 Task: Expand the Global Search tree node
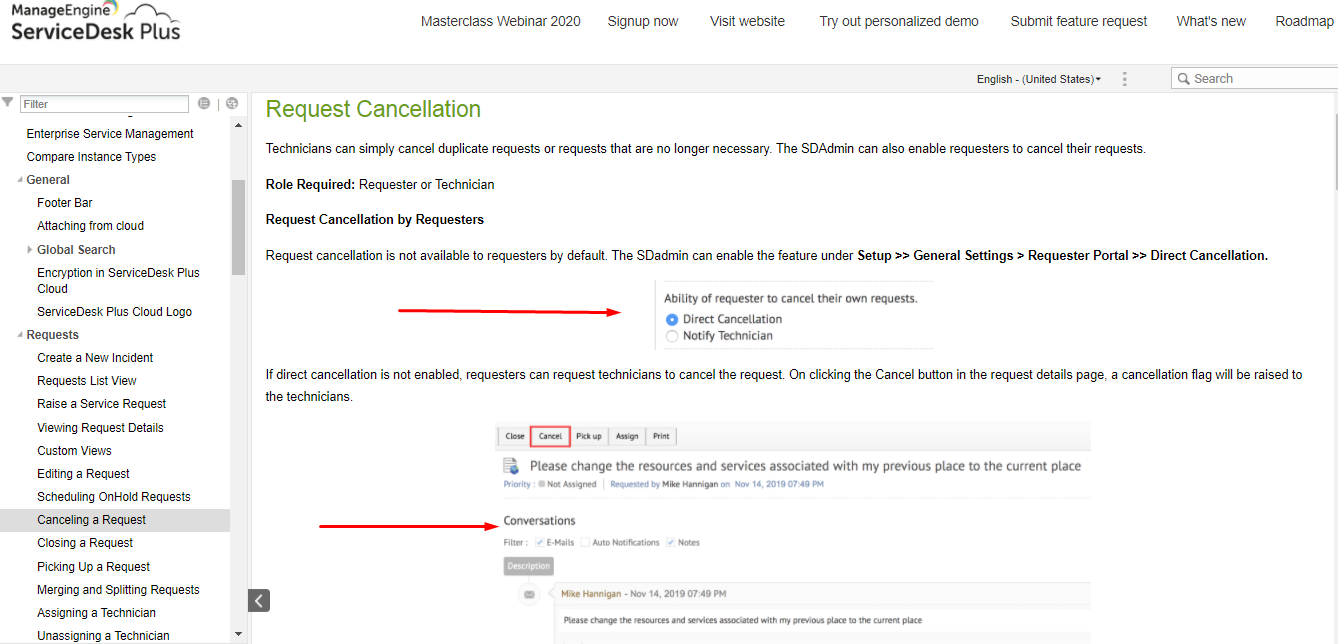pos(30,250)
